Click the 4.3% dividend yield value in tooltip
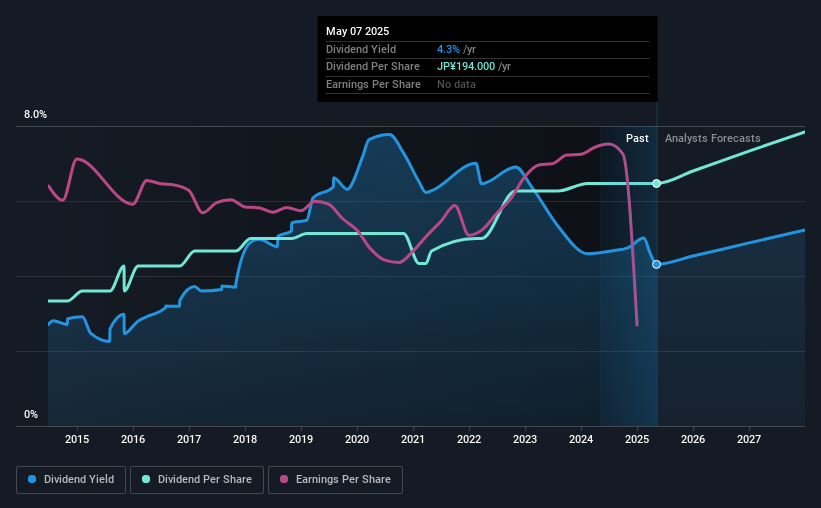The height and width of the screenshot is (508, 821). tap(448, 49)
